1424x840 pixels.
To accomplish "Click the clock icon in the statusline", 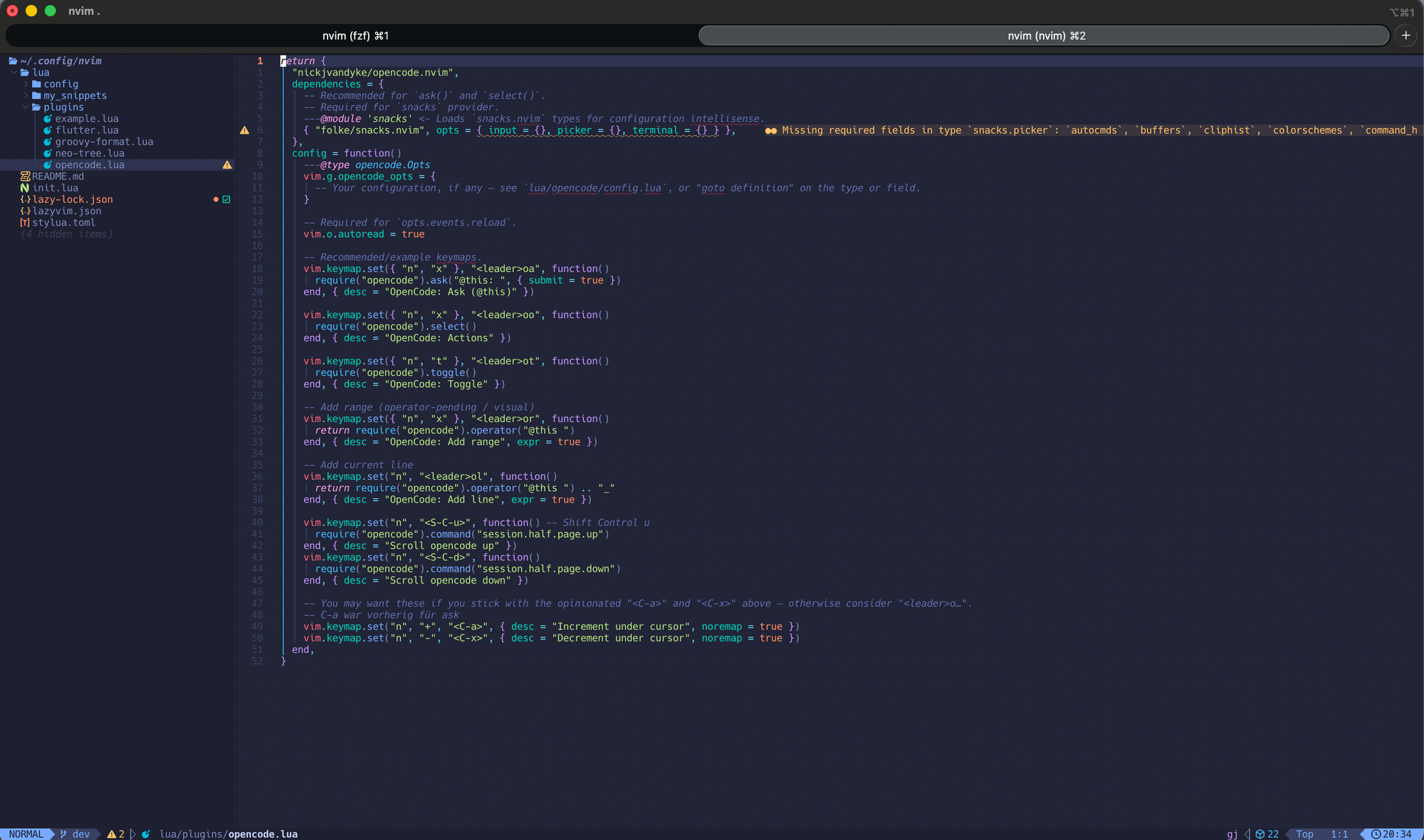I will click(1376, 834).
